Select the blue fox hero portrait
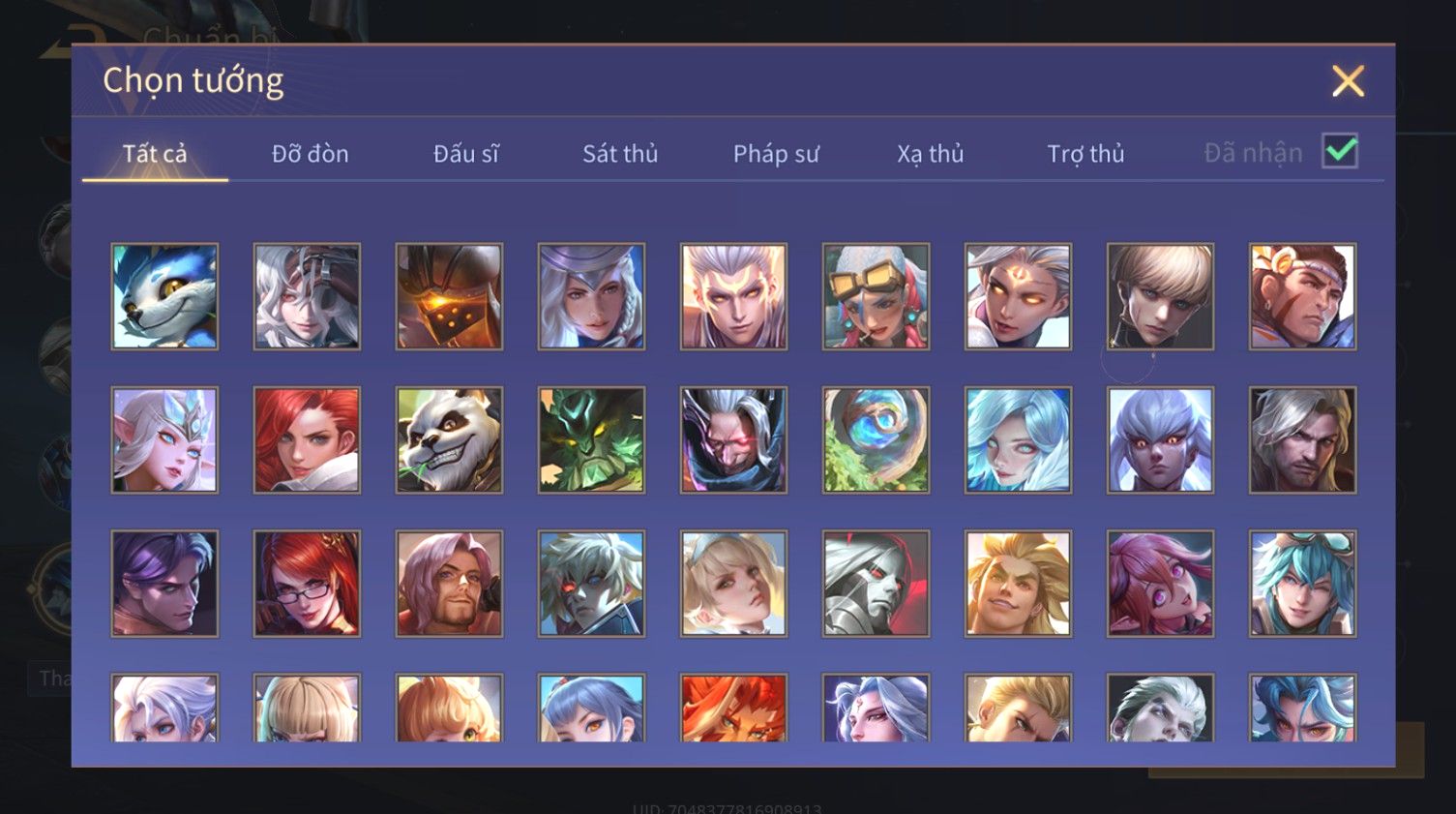This screenshot has height=814, width=1456. [164, 296]
